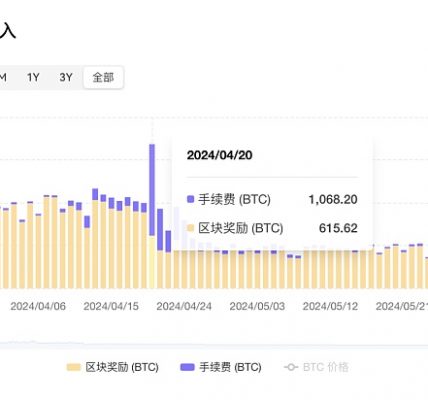
Task: Click the 2024/04/06 x-axis date label
Action: (x=38, y=306)
